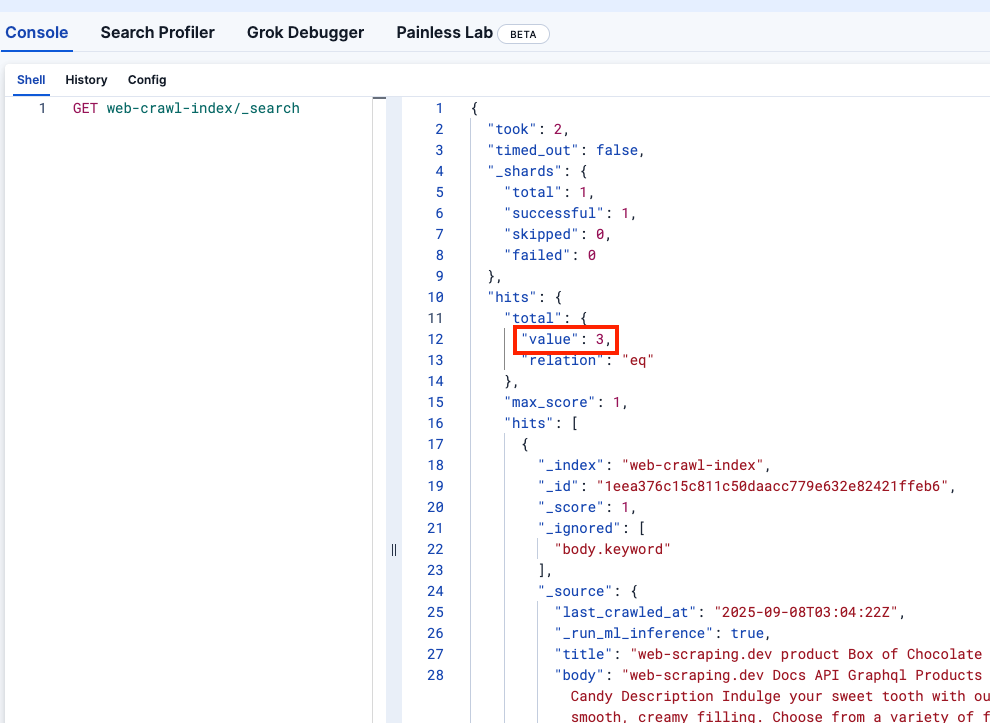
Task: Click the response panel scrollbar thumb
Action: 380,98
